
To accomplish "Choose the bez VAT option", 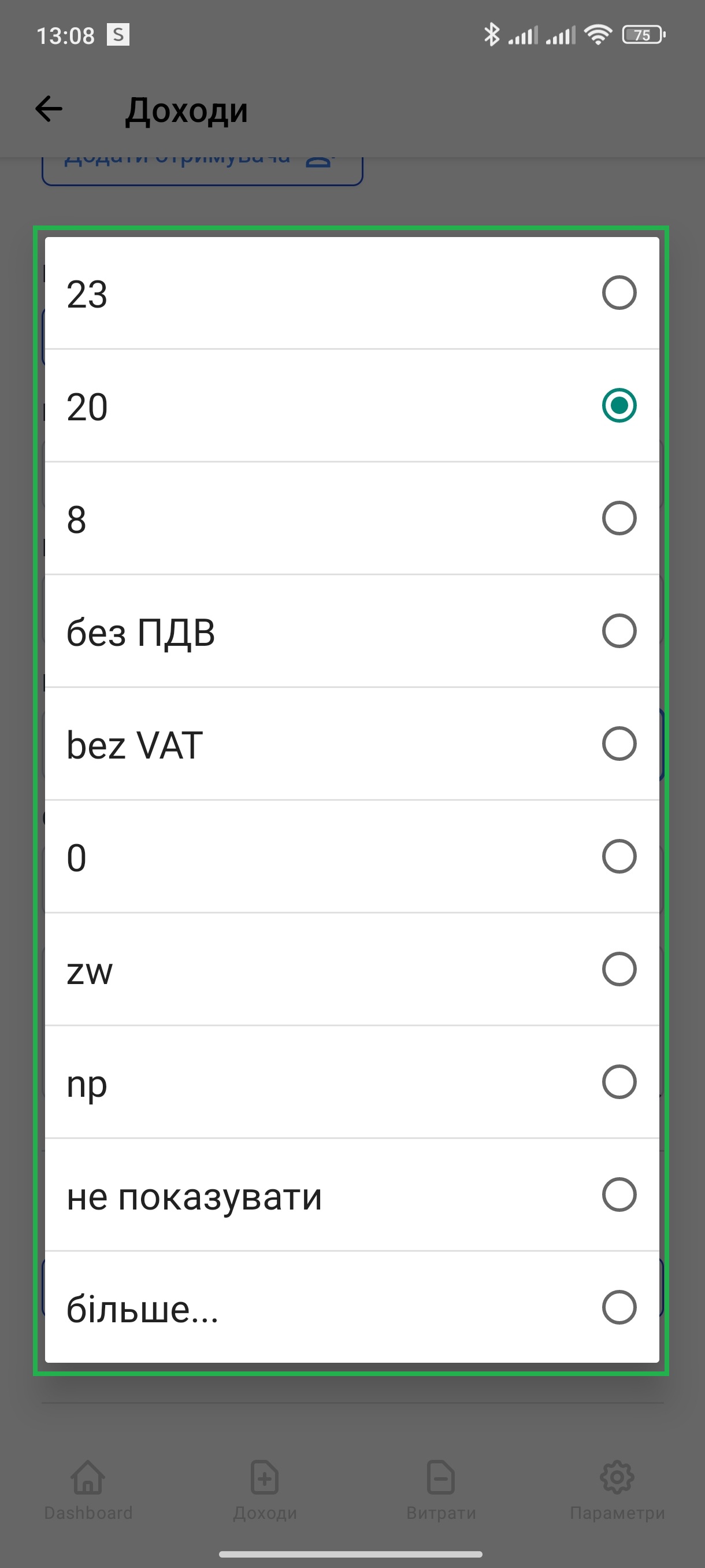I will click(619, 743).
